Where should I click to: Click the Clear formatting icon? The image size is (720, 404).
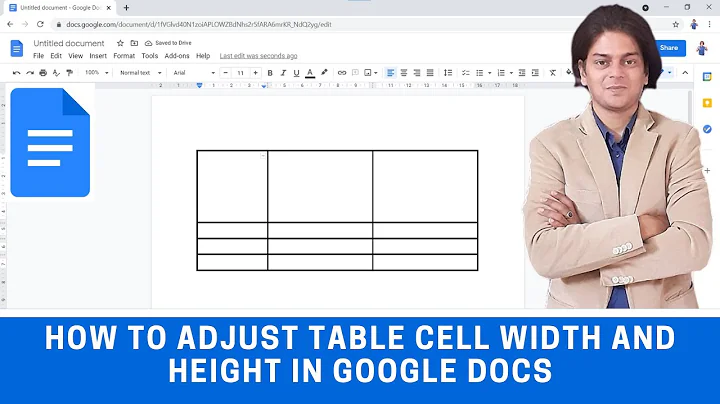pyautogui.click(x=553, y=73)
